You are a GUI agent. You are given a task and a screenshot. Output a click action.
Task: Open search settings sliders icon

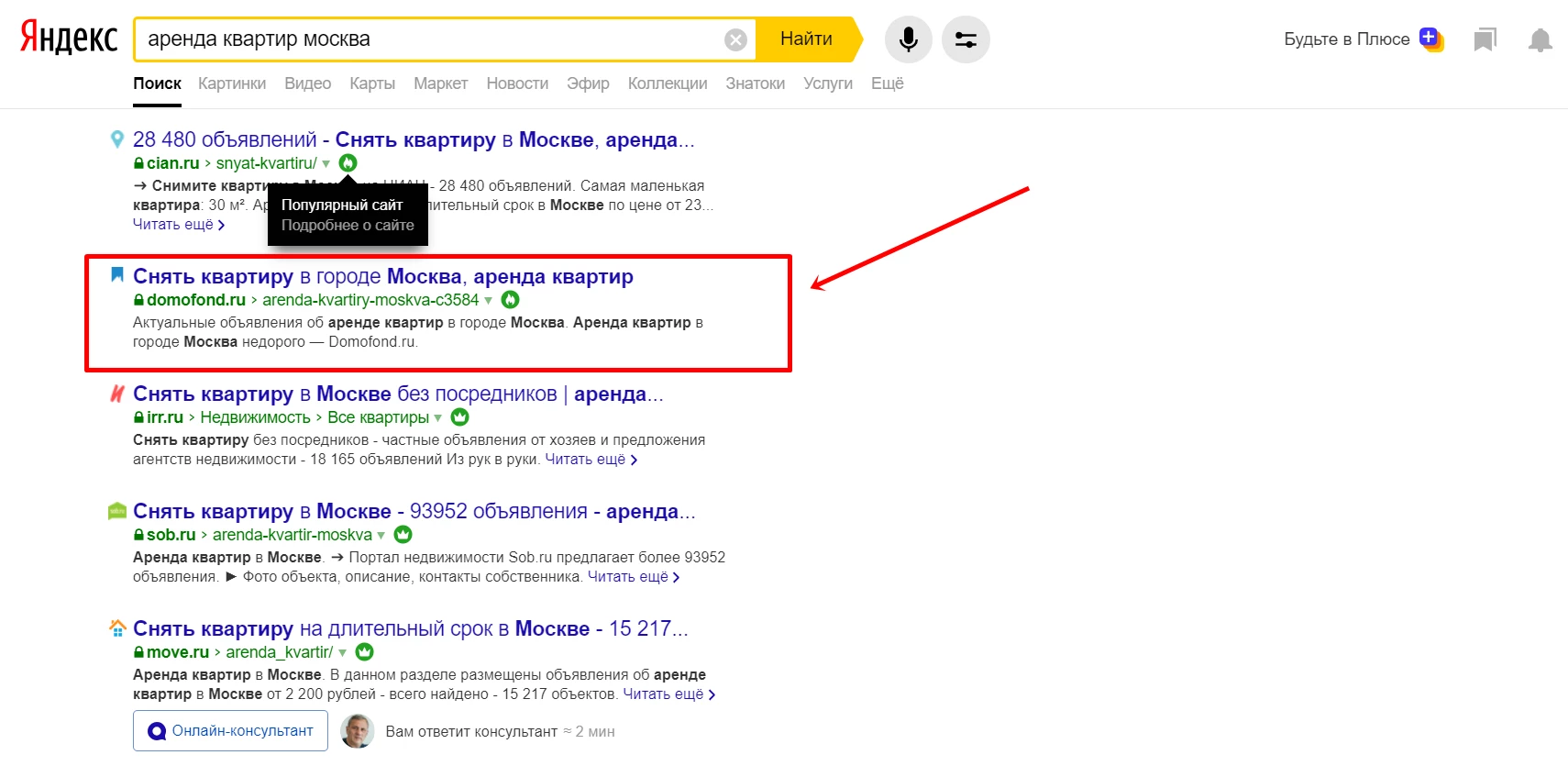coord(966,39)
